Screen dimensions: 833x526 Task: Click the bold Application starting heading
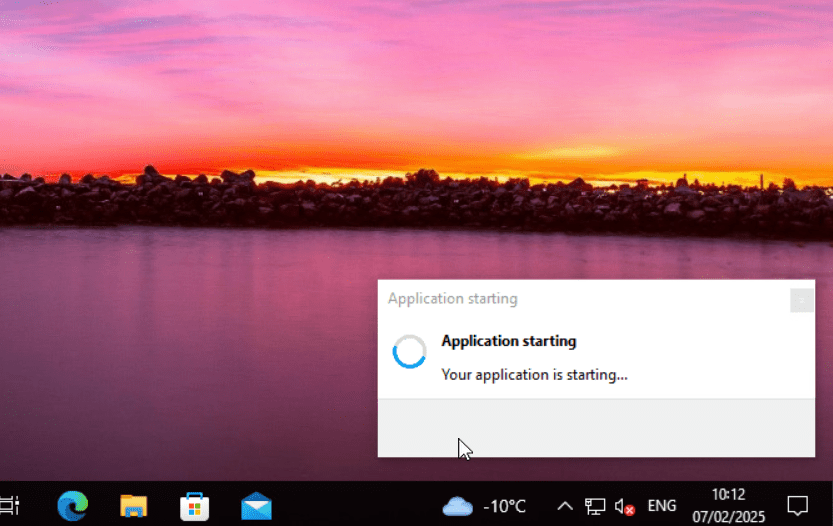[508, 341]
